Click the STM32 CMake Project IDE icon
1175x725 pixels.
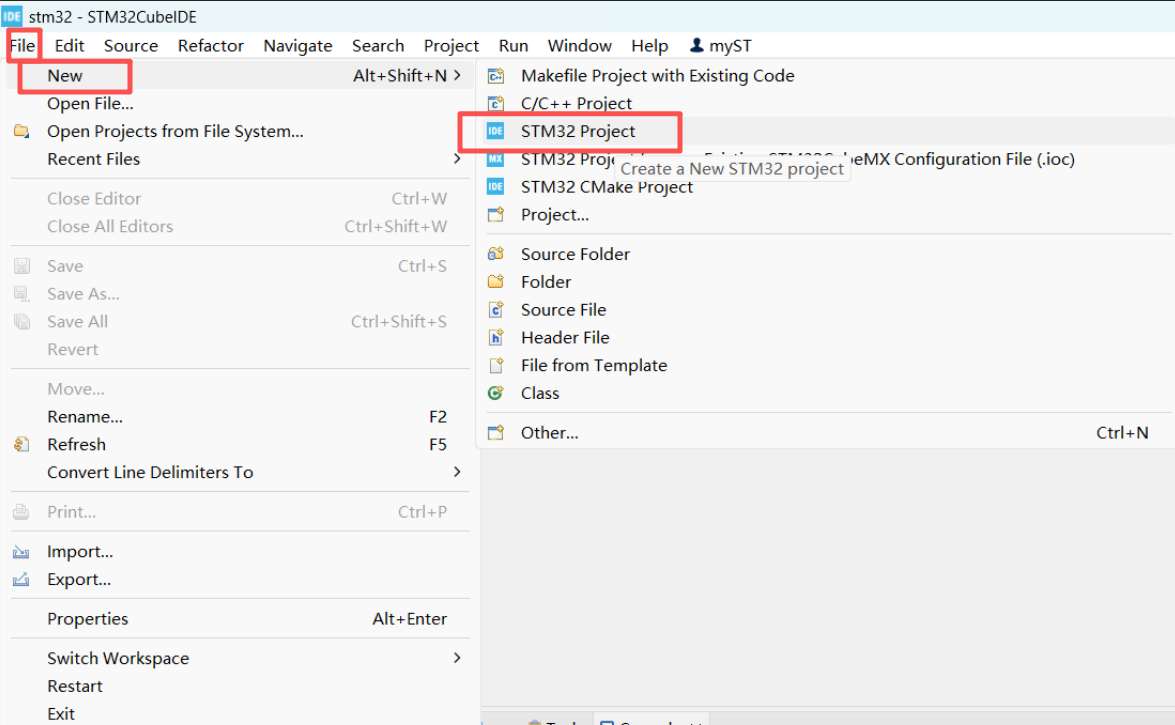click(495, 187)
